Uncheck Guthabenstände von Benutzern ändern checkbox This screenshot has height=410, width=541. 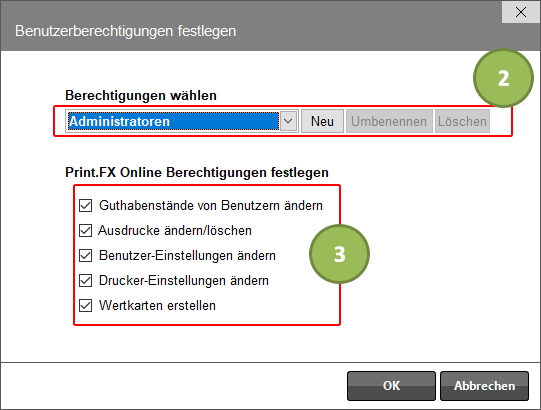pos(85,205)
